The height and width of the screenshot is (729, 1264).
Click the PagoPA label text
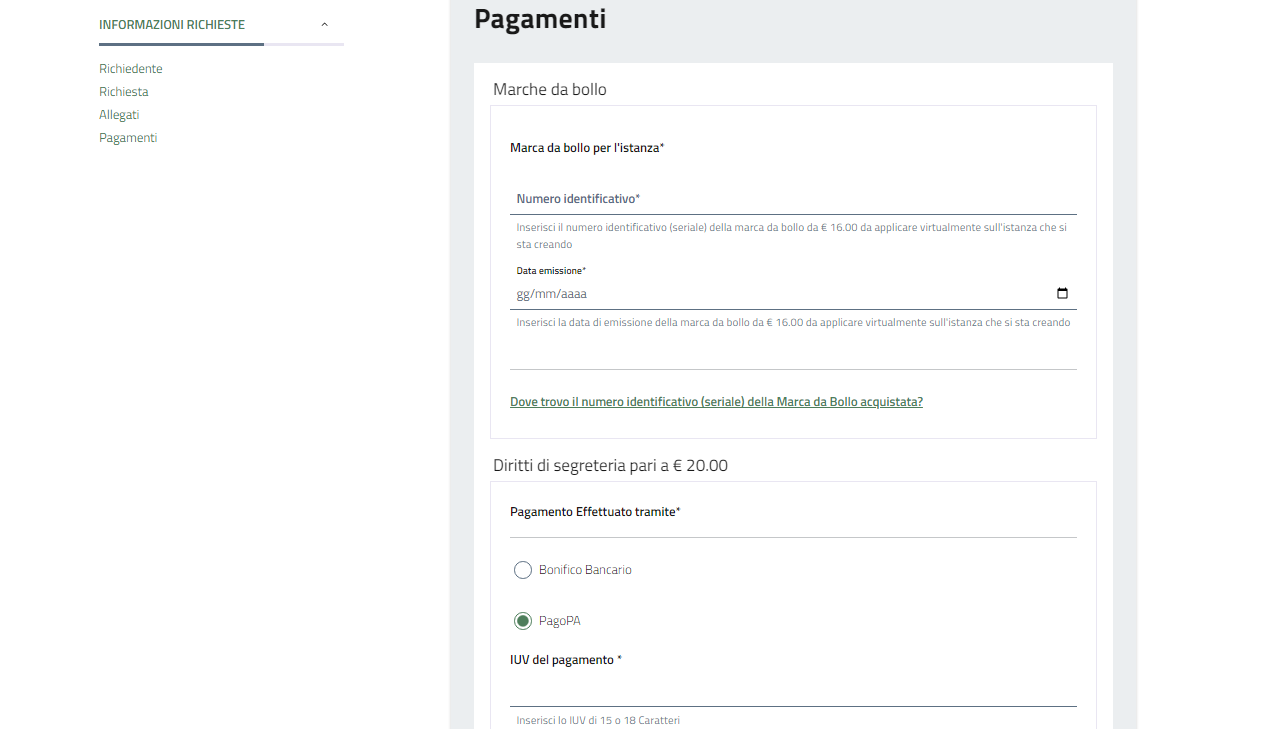tap(560, 621)
